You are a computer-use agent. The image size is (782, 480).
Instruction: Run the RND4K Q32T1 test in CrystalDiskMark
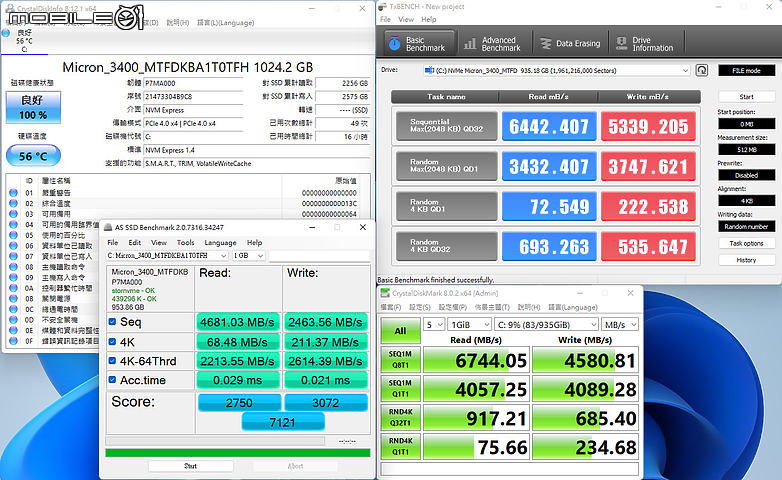pos(400,417)
